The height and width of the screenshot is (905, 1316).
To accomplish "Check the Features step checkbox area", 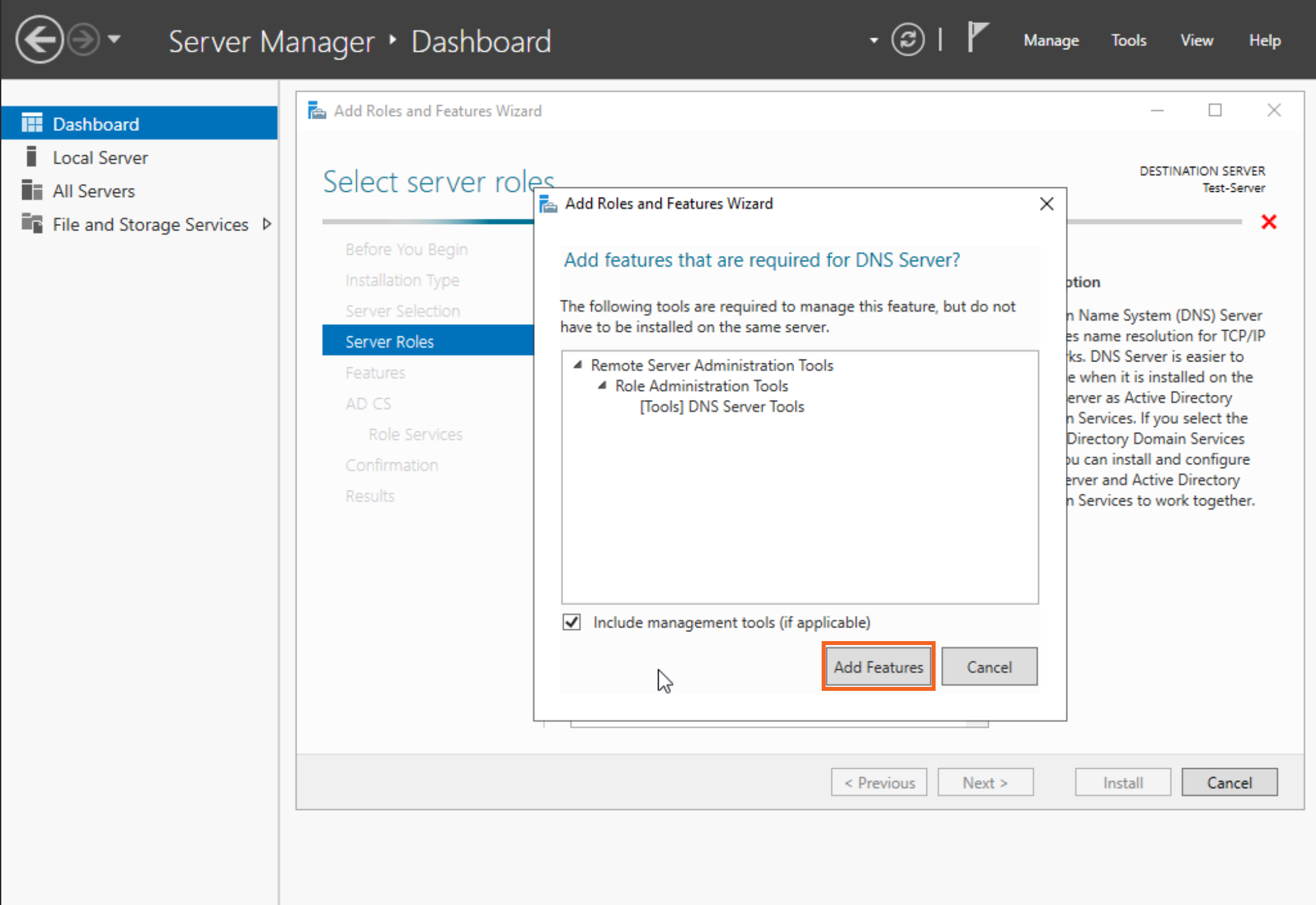I will (x=375, y=372).
